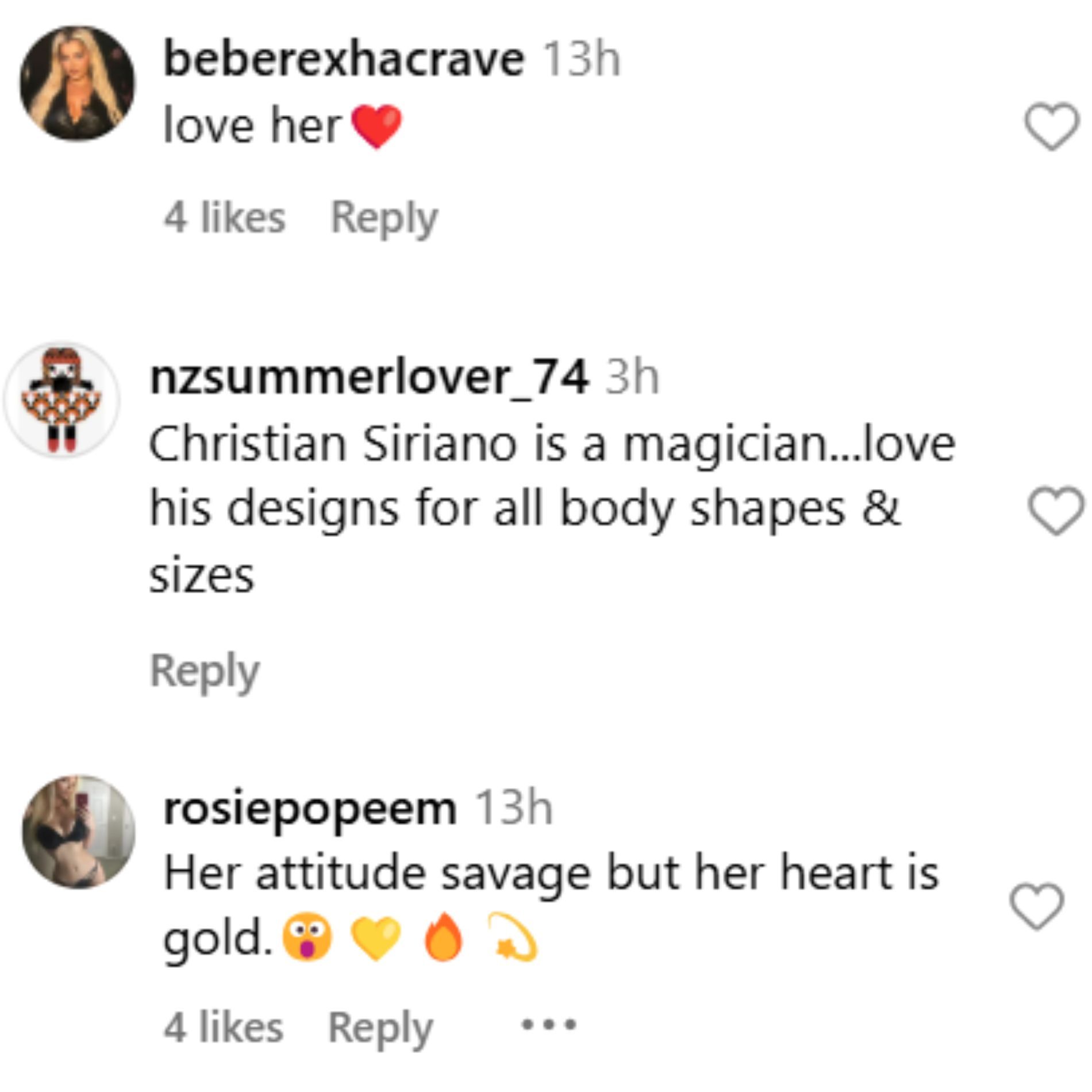The width and height of the screenshot is (1092, 1092).
Task: Click the 13h timestamp on beberexhacrave's comment
Action: 582,59
